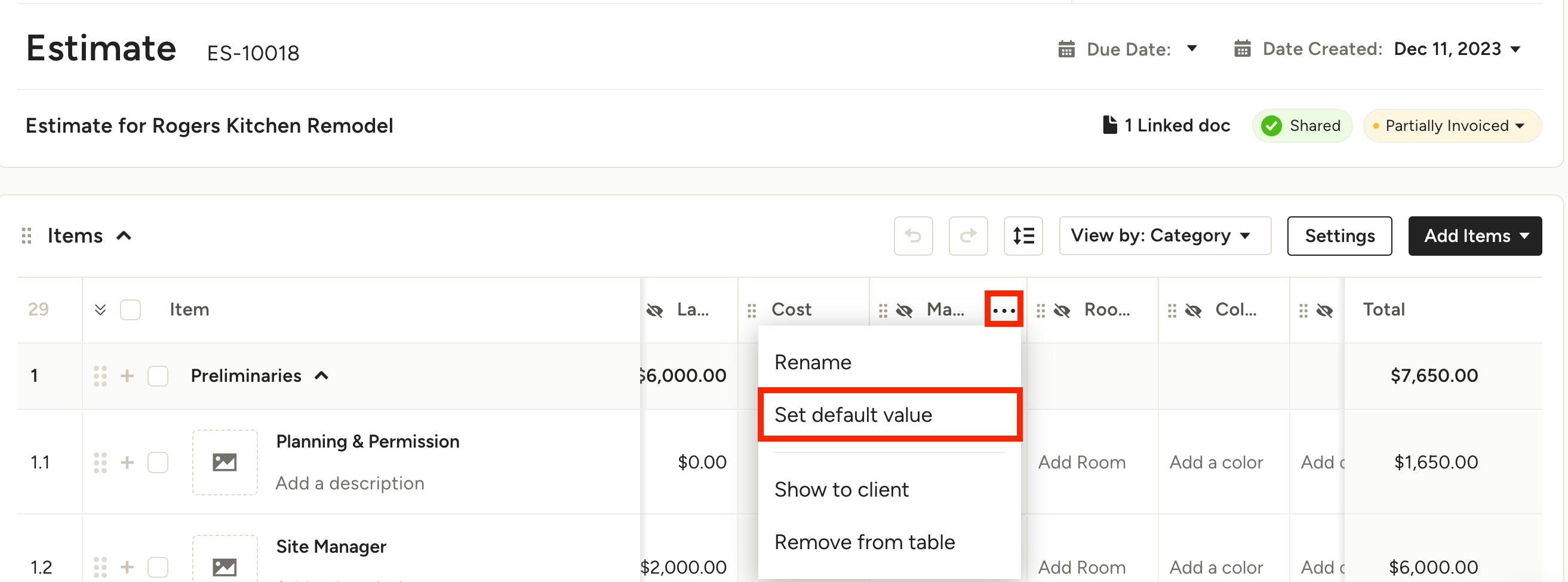The height and width of the screenshot is (582, 1568).
Task: Collapse all rows with header double chevron
Action: pyautogui.click(x=100, y=310)
